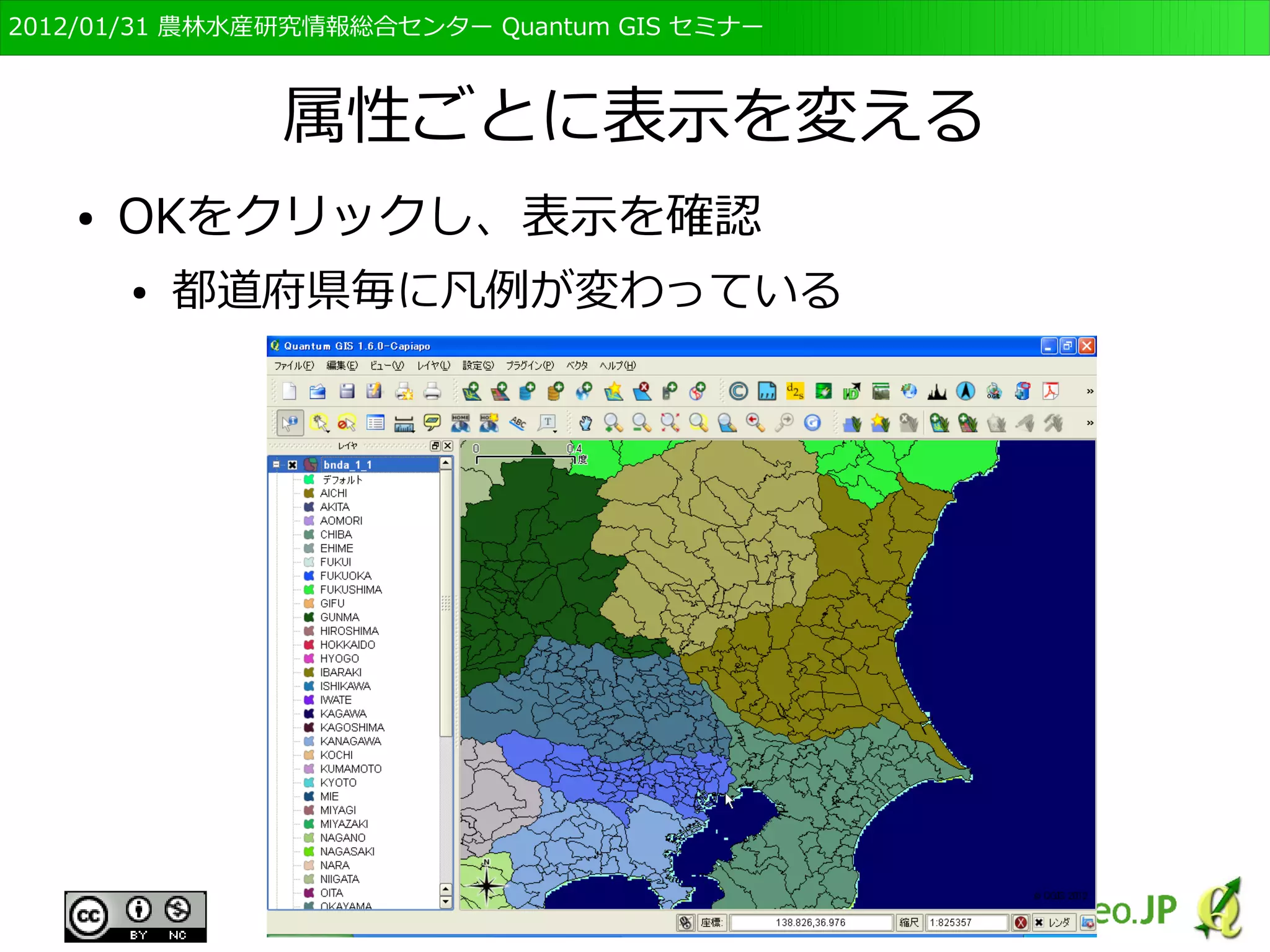1270x952 pixels.
Task: Select the IBARAKI legend entry
Action: (341, 672)
